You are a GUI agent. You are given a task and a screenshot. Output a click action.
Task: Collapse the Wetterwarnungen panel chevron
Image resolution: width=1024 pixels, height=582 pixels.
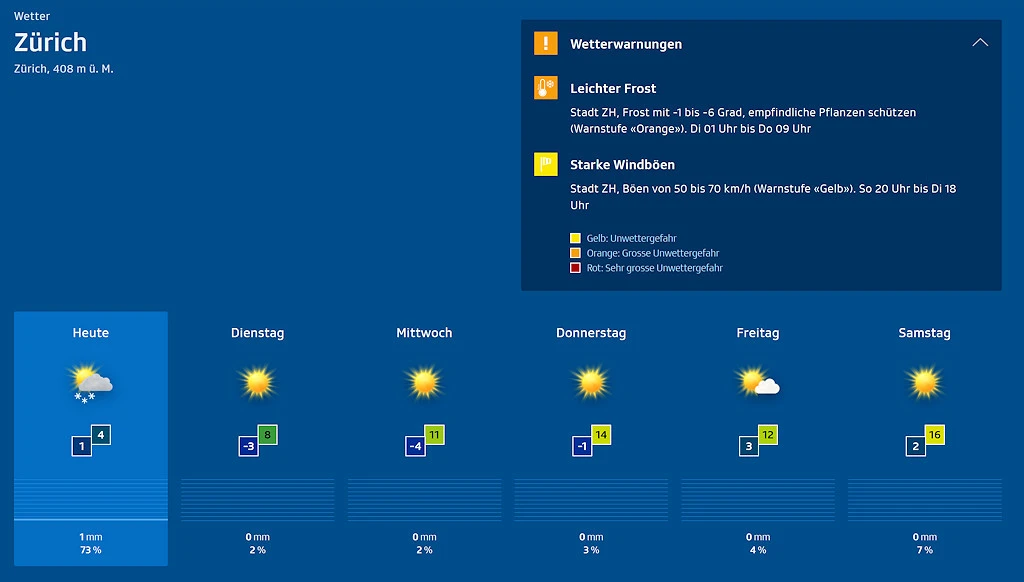coord(980,43)
